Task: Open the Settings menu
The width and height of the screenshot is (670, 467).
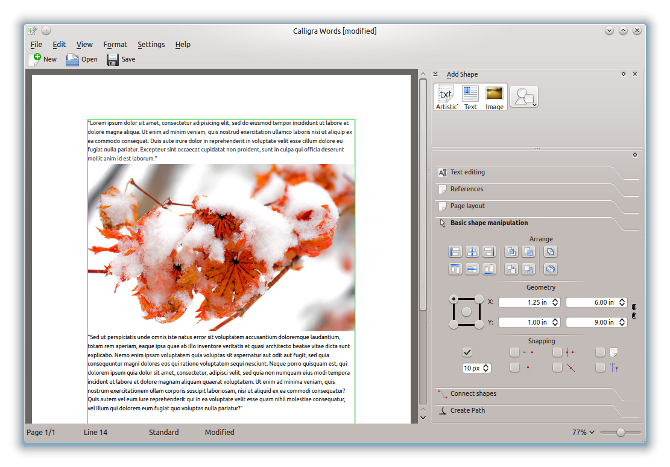Action: tap(151, 44)
